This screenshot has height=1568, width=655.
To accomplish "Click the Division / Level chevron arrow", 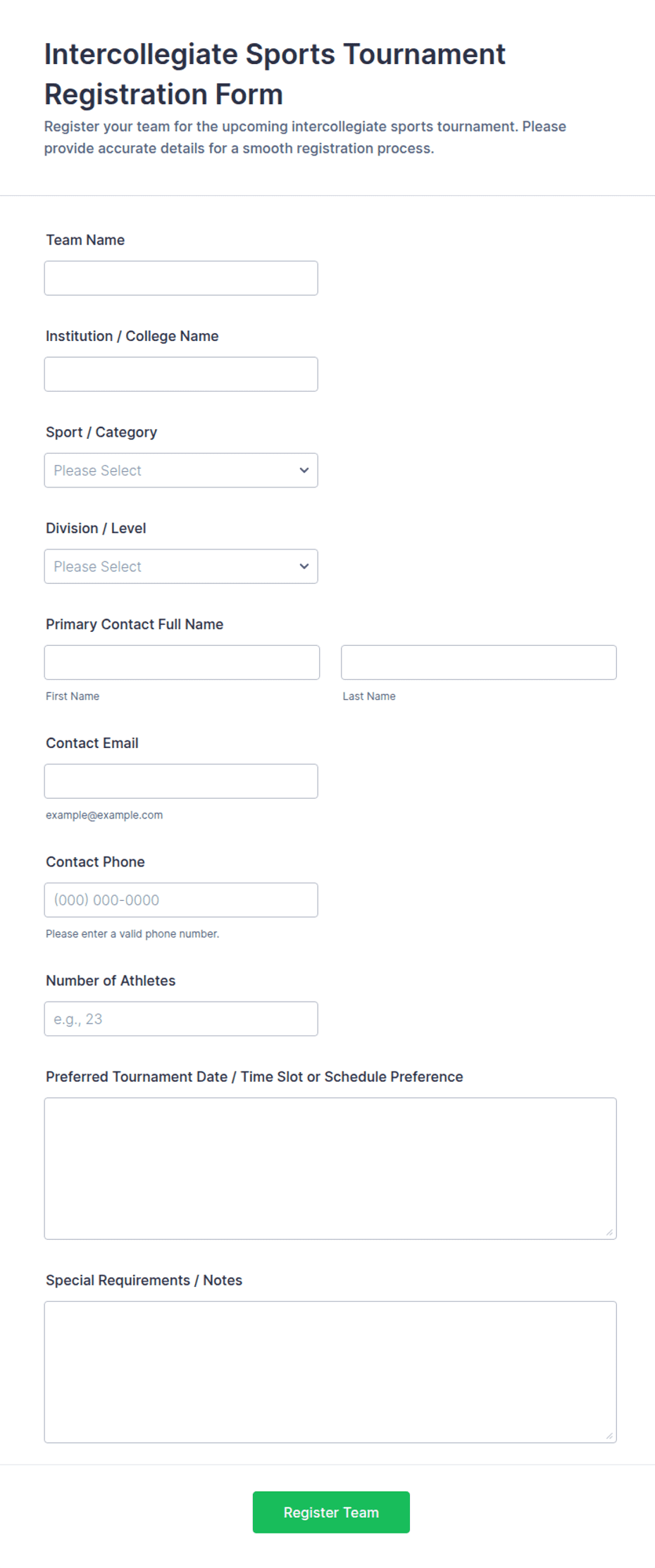I will point(304,566).
